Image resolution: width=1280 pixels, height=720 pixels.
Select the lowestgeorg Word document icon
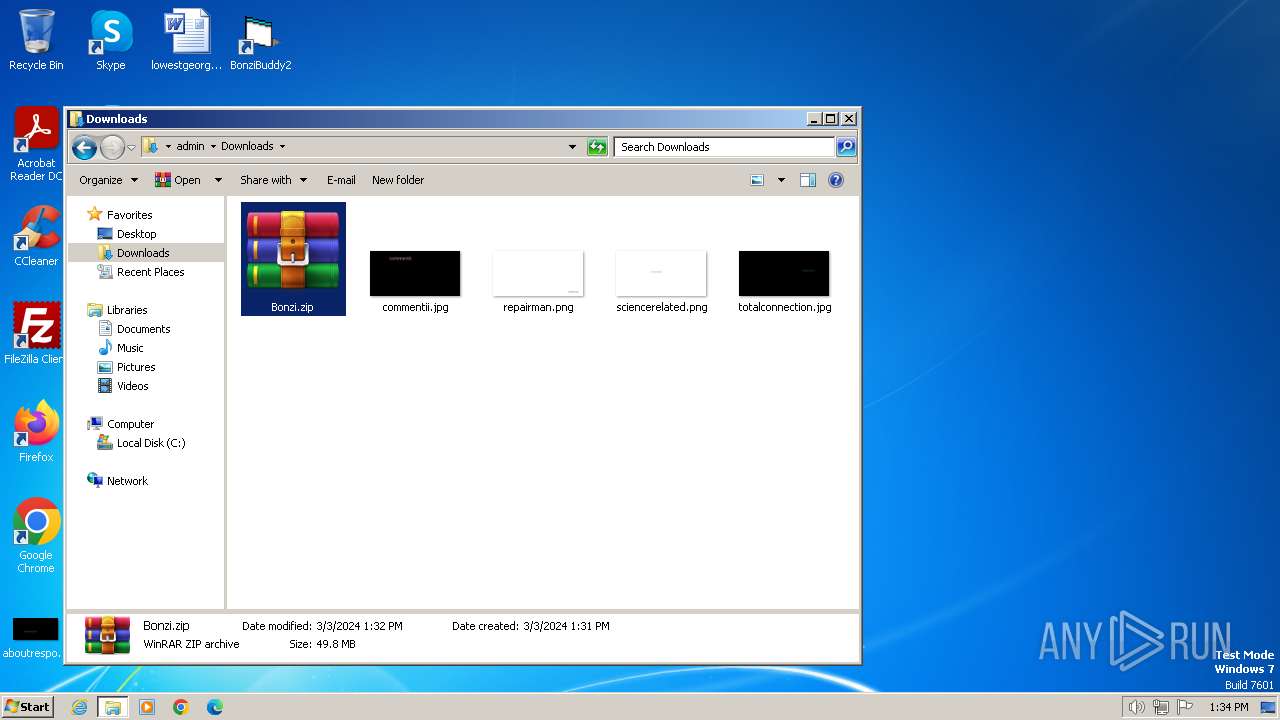click(186, 40)
